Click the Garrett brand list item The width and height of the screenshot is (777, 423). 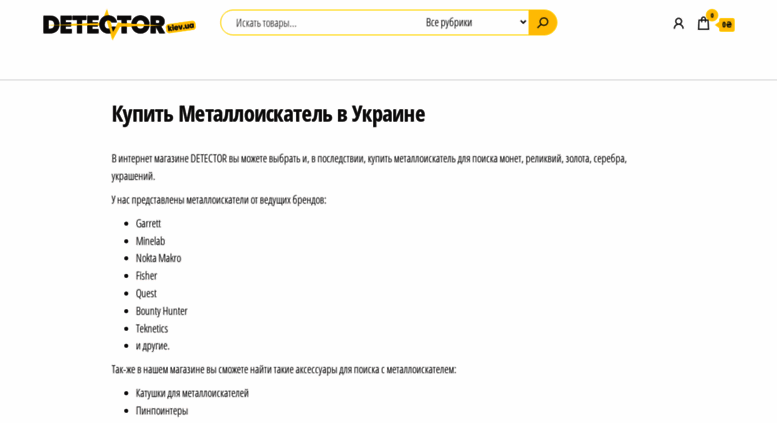coord(148,223)
